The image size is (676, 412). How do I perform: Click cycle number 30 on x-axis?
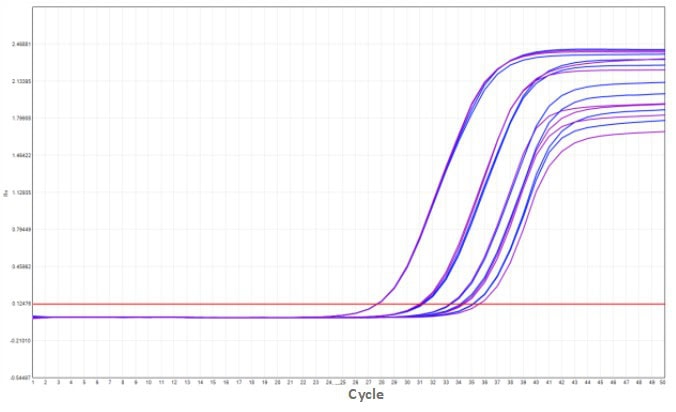(407, 382)
